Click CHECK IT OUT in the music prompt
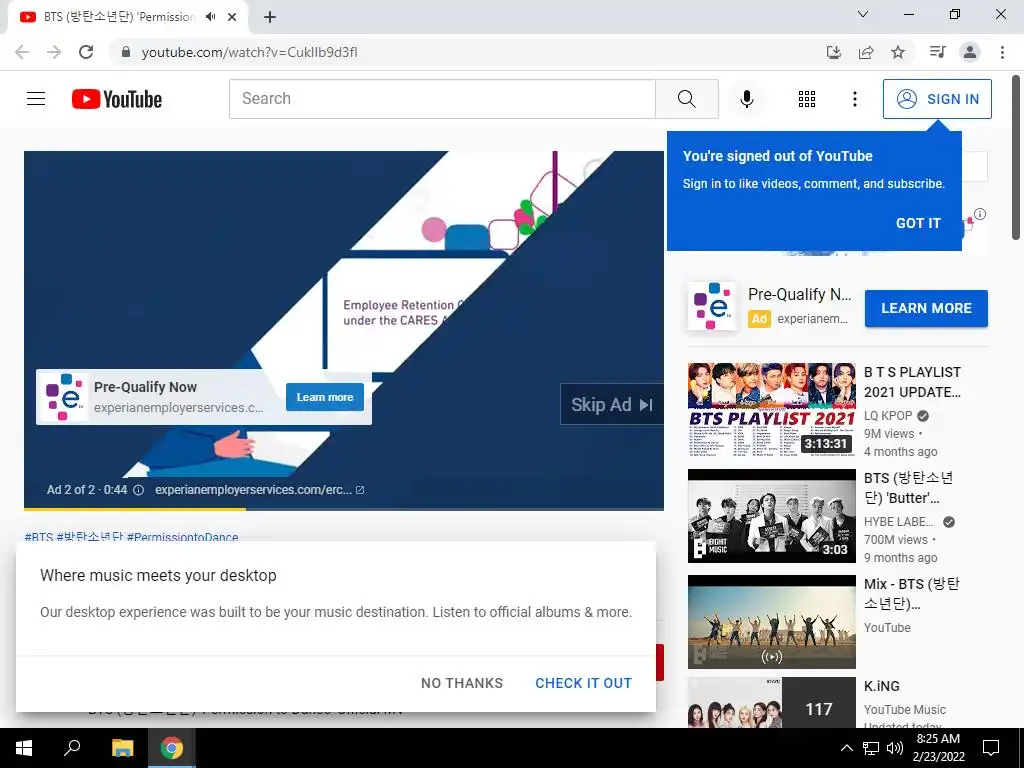The image size is (1024, 768). click(583, 683)
